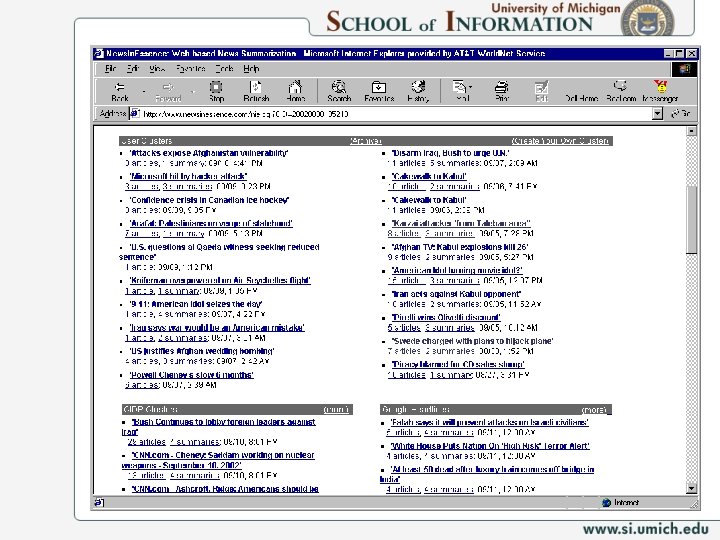Select 'Disarm Iraq, Bush to urge U.N.' headline
The height and width of the screenshot is (540, 720).
(x=450, y=153)
